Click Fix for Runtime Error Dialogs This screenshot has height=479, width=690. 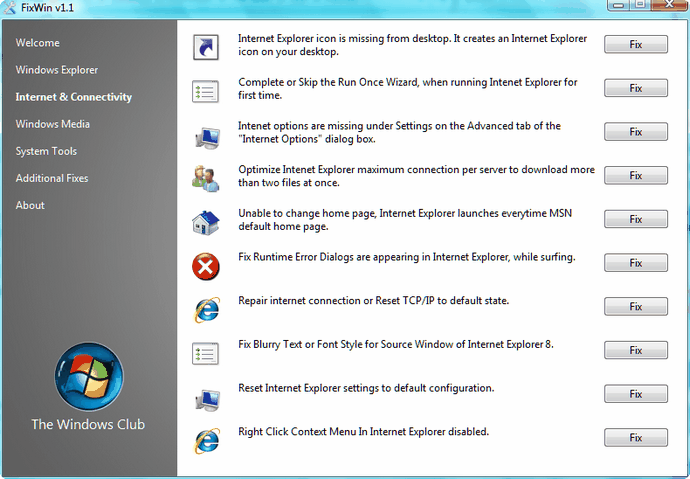[636, 263]
